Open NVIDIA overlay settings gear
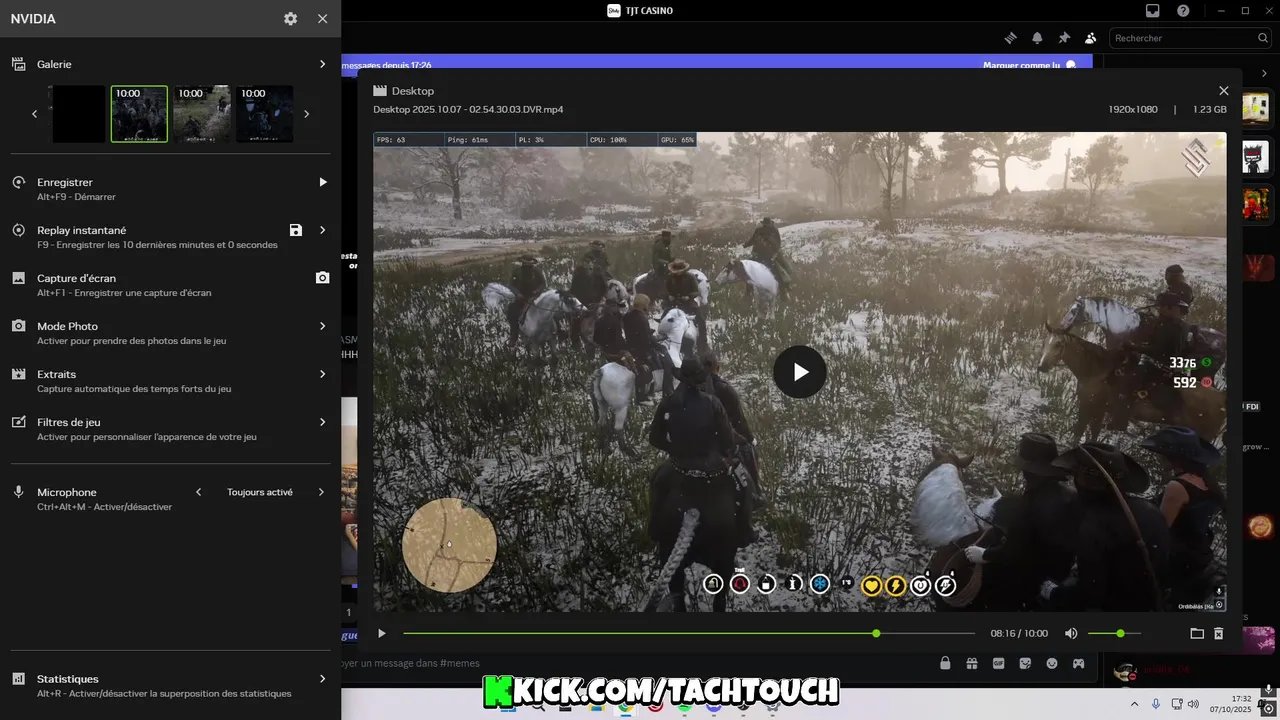Image resolution: width=1280 pixels, height=720 pixels. pyautogui.click(x=290, y=19)
